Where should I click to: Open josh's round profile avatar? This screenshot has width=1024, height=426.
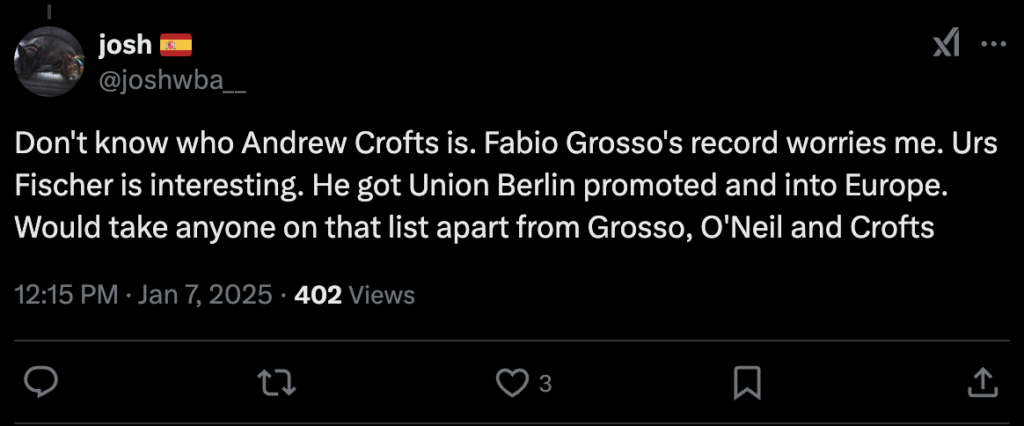click(49, 62)
